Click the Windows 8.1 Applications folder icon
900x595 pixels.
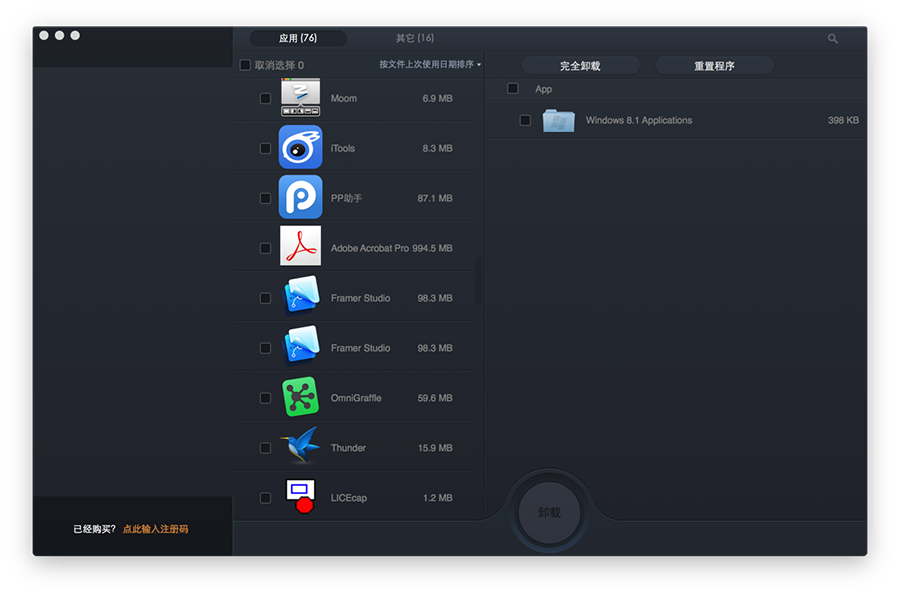[x=558, y=120]
